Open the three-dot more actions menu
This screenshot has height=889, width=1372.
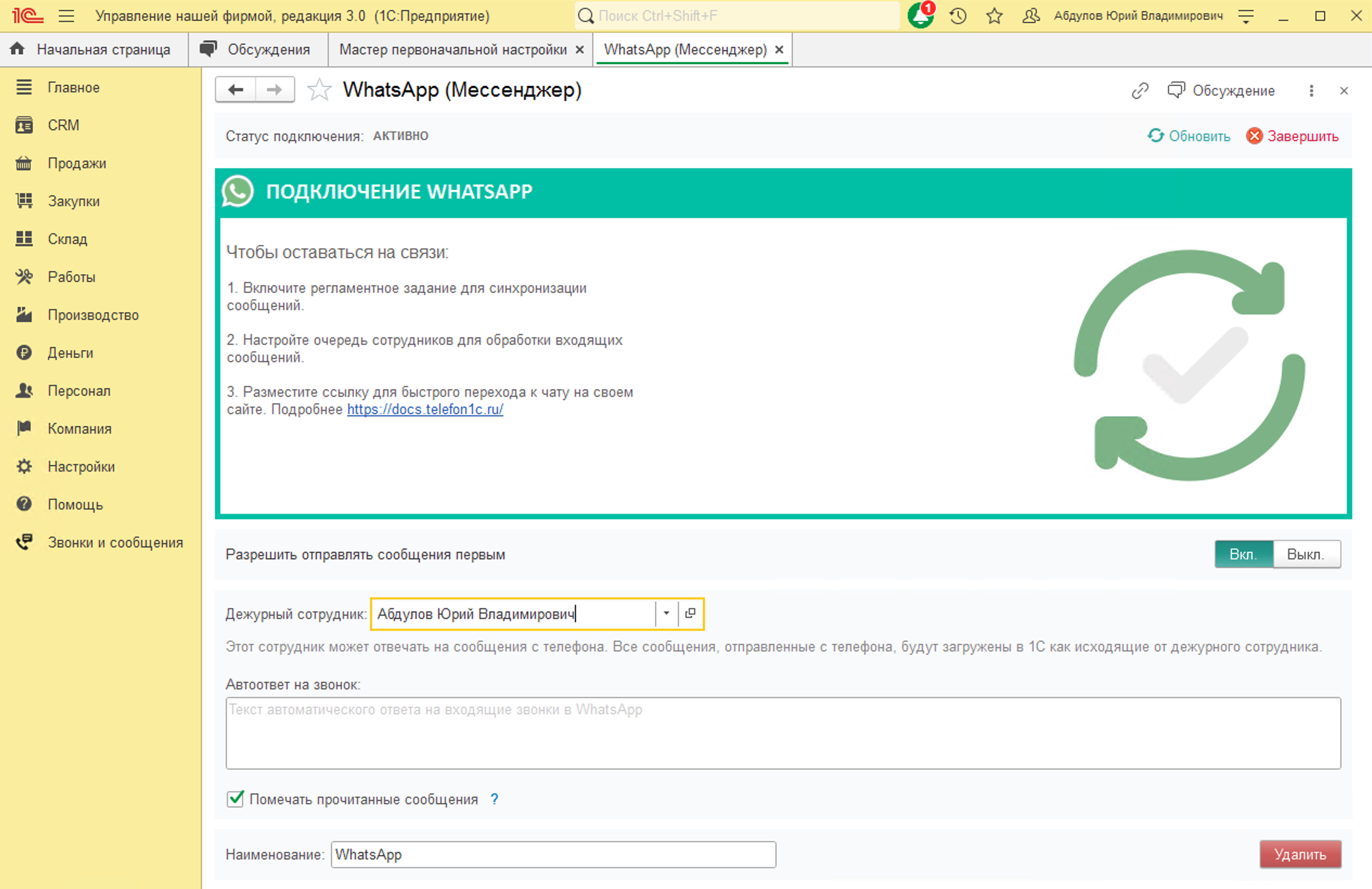click(x=1311, y=91)
